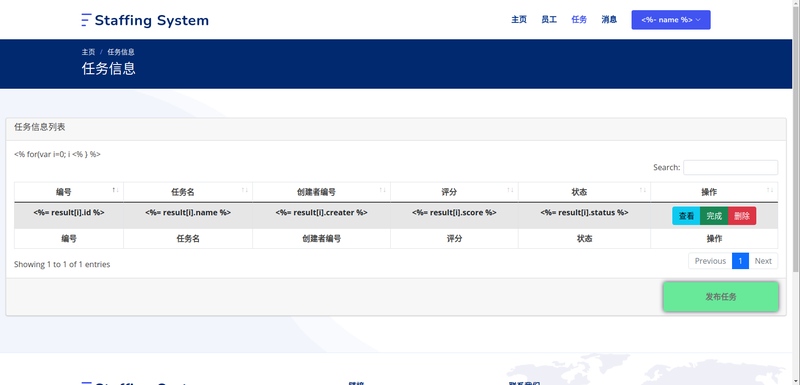
Task: Click the 发布任务 button
Action: [x=721, y=297]
